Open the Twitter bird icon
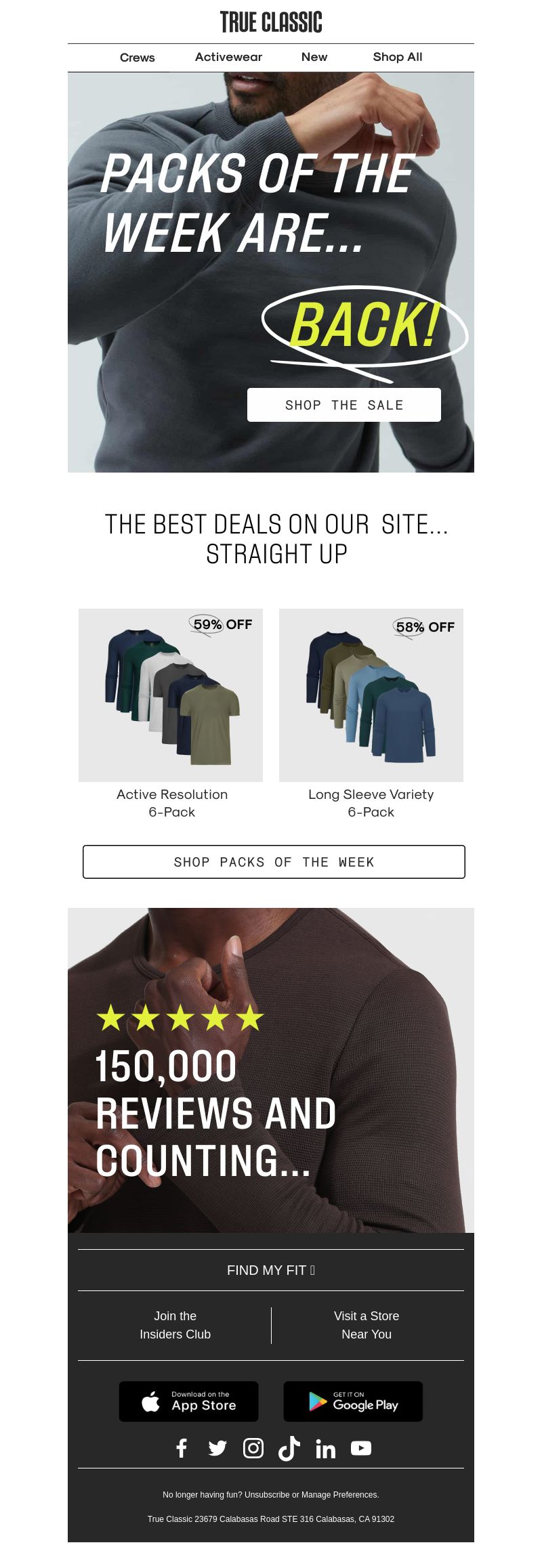 pyautogui.click(x=217, y=1448)
